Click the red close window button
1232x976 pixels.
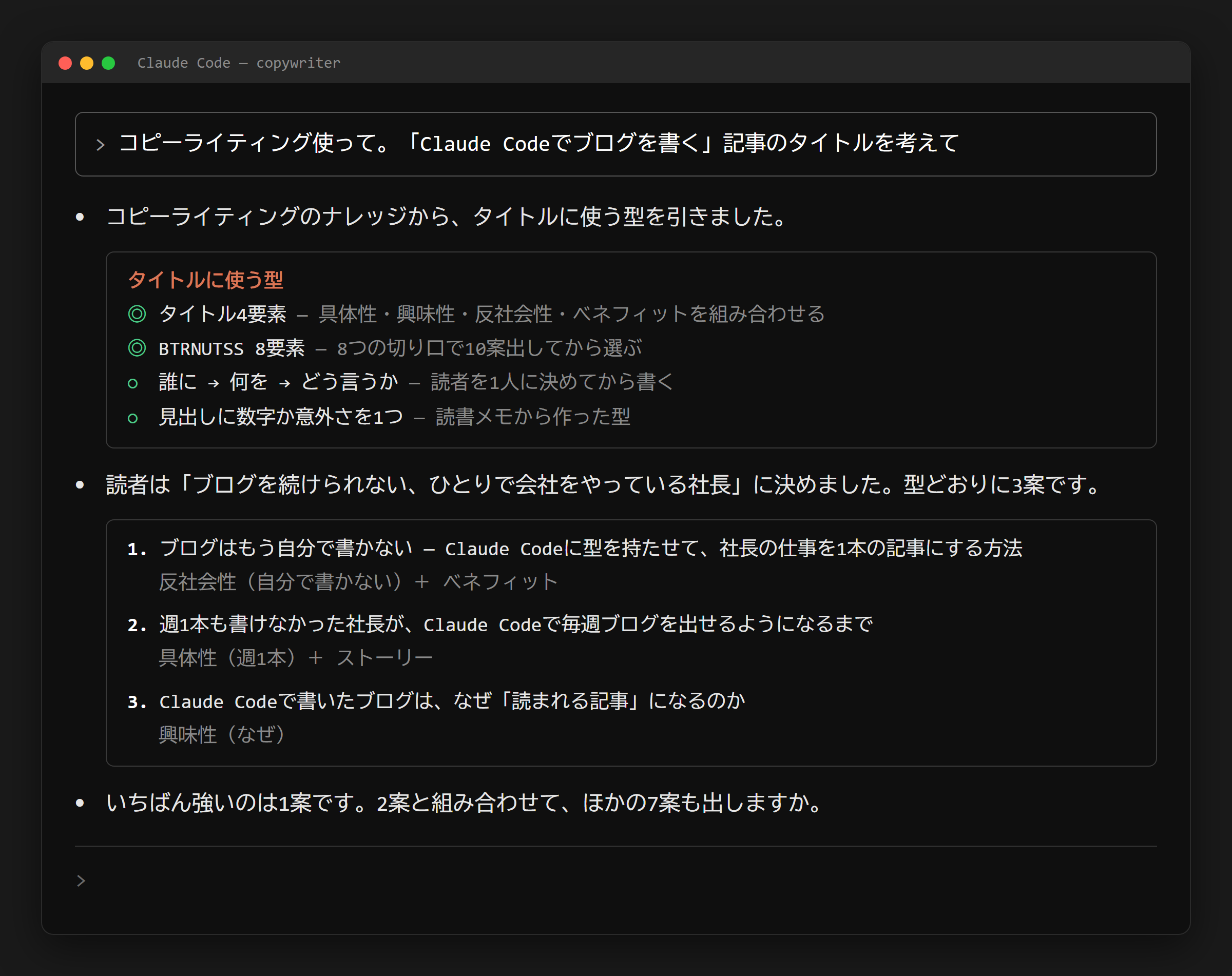(x=65, y=63)
